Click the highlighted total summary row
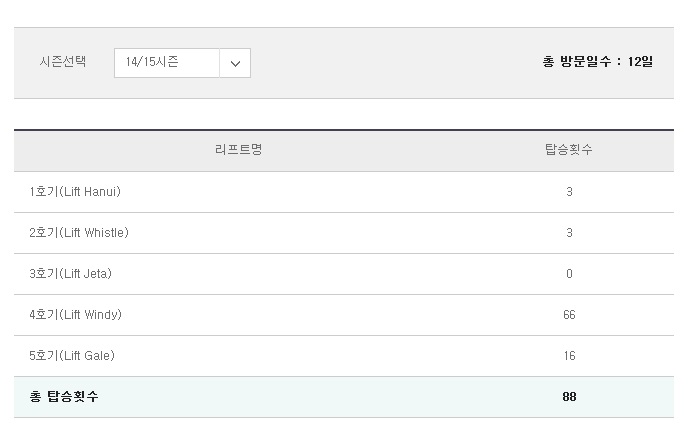This screenshot has height=433, width=693. click(x=344, y=397)
